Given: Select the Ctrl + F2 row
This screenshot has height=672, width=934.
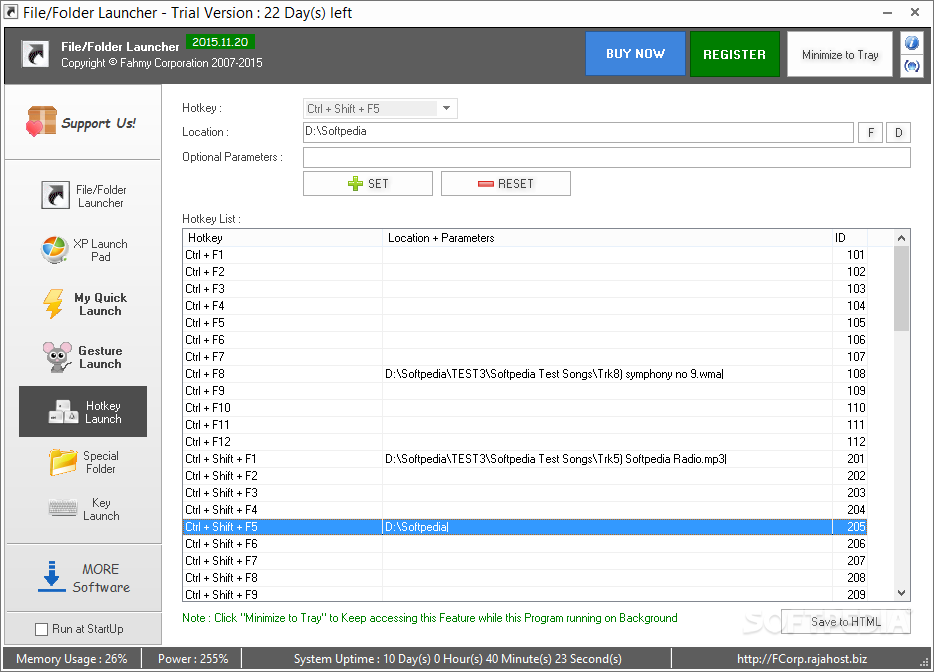Looking at the screenshot, I should [x=524, y=272].
